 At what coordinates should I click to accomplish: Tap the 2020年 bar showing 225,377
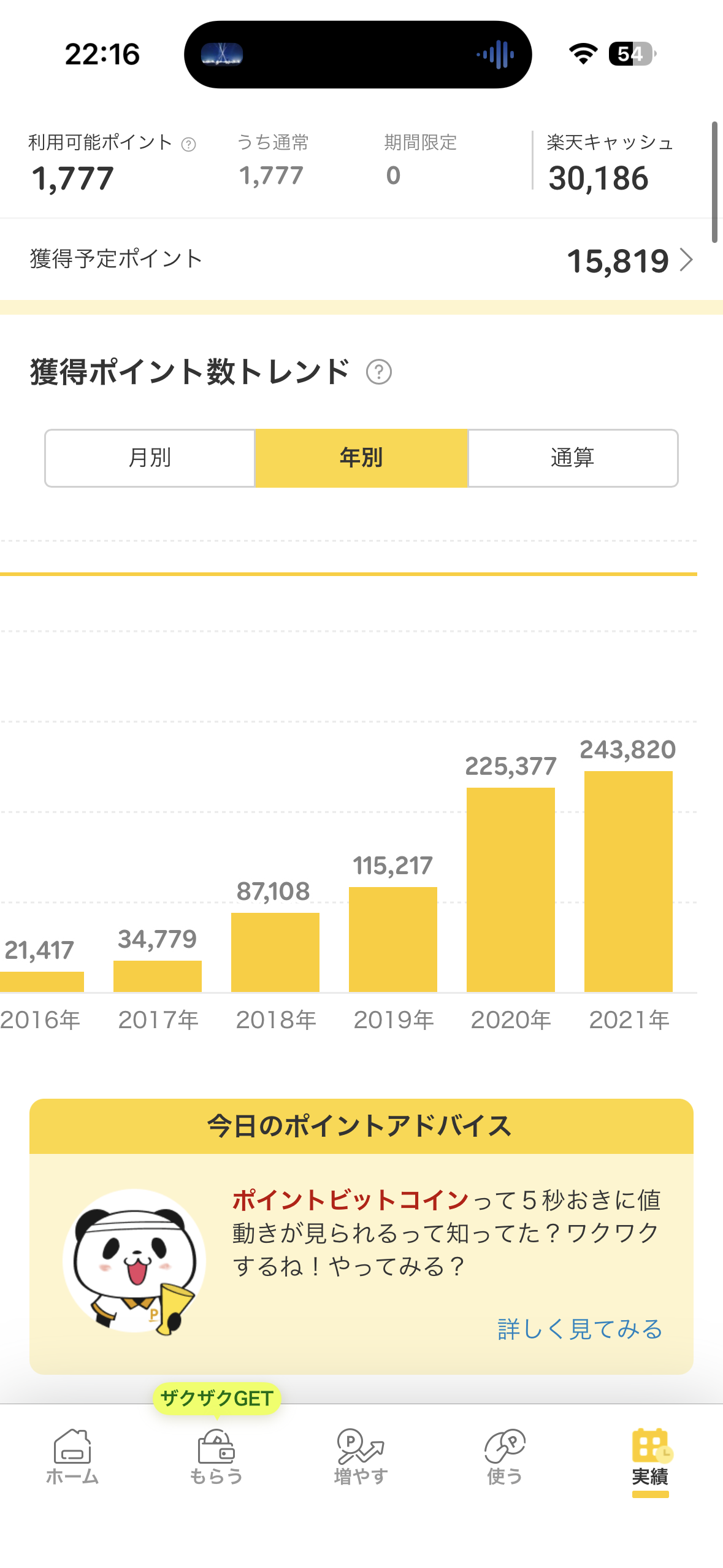point(511,890)
